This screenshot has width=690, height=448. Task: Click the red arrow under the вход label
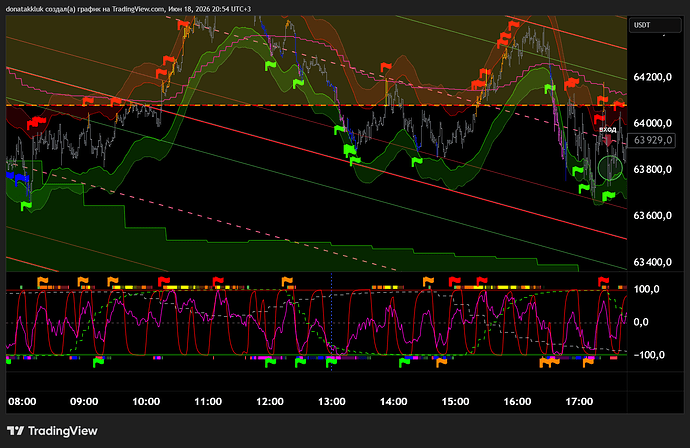point(608,140)
